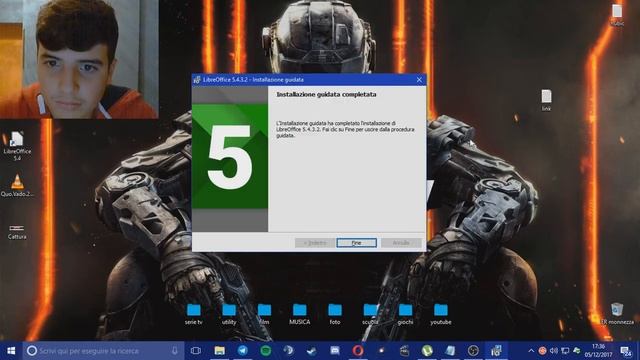Open the serie tv folder
Image resolution: width=640 pixels, height=360 pixels.
tap(193, 314)
